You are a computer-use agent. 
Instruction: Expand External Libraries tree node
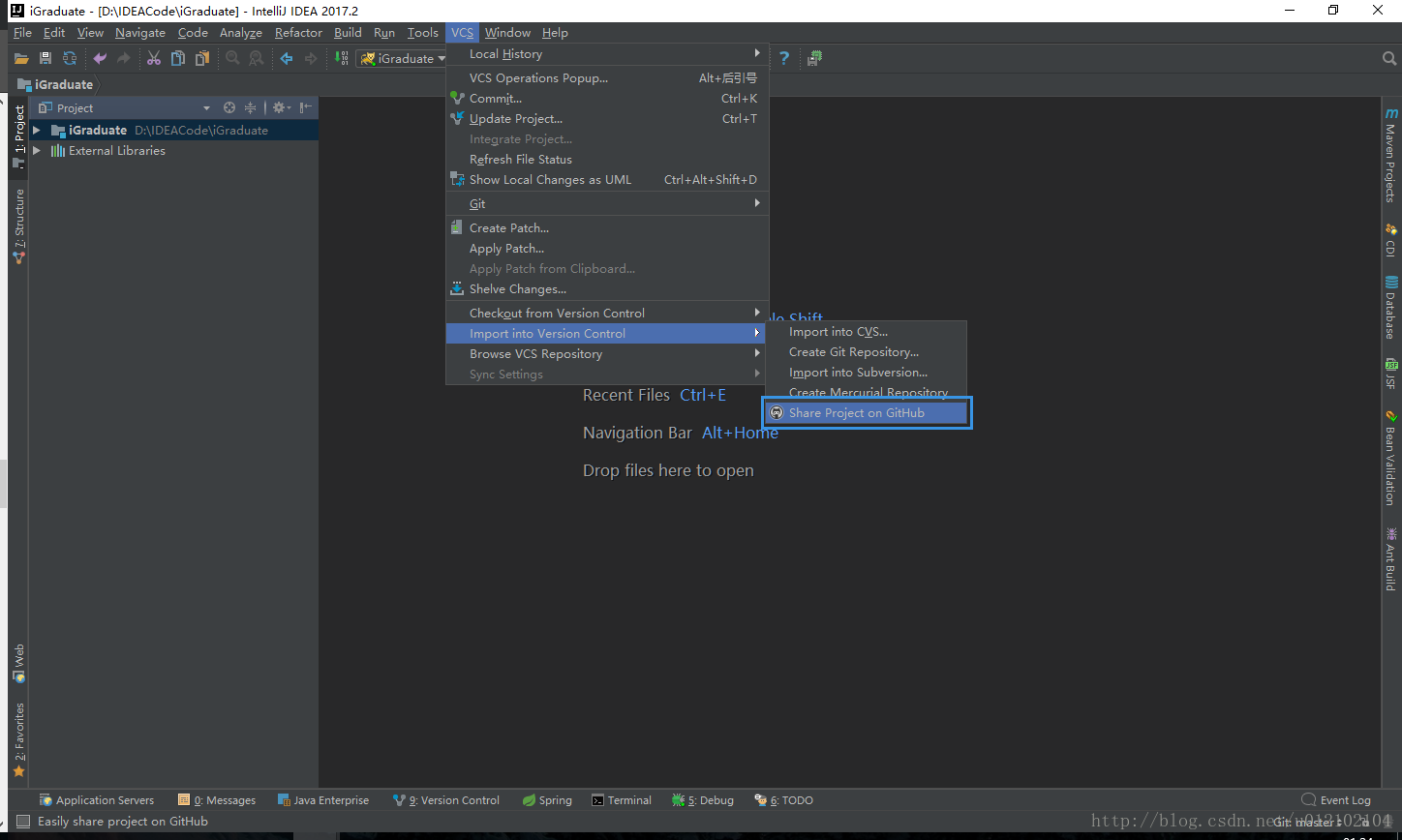point(37,150)
